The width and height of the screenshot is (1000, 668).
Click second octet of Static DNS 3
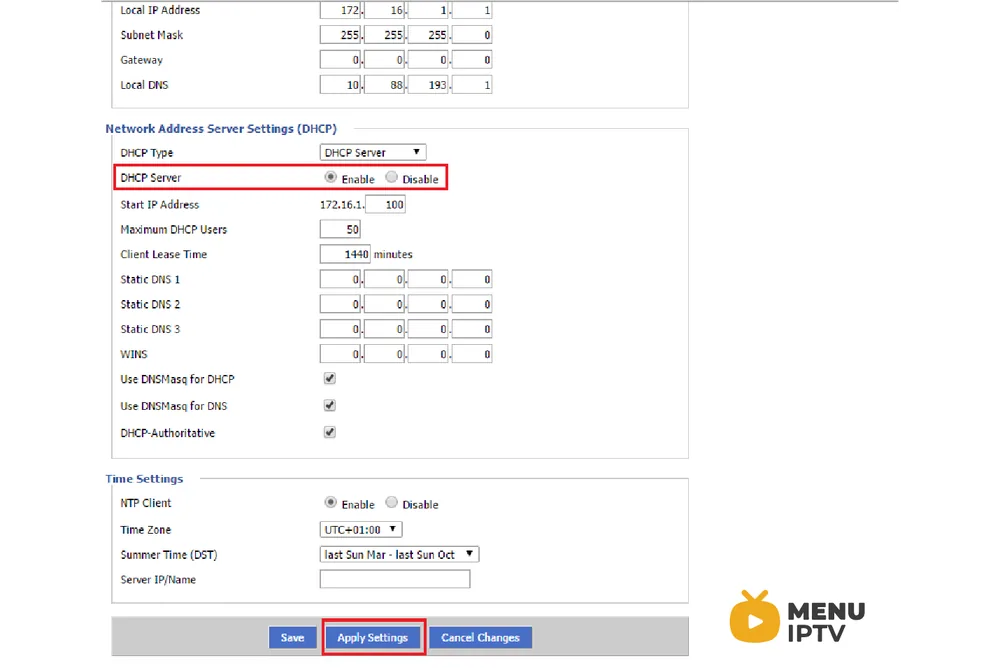[x=385, y=329]
